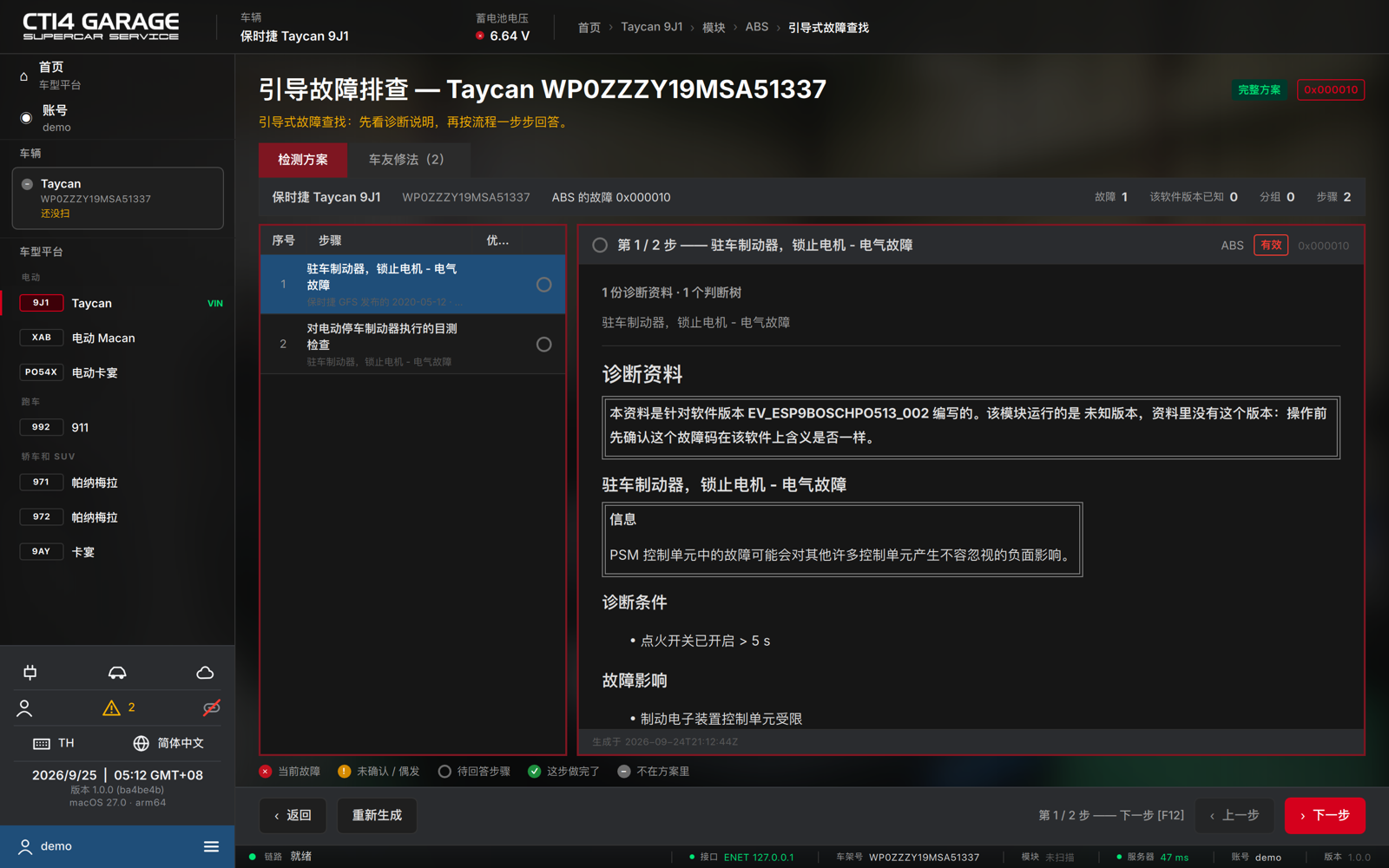
Task: Click the 完整方案 green badge
Action: click(x=1260, y=89)
